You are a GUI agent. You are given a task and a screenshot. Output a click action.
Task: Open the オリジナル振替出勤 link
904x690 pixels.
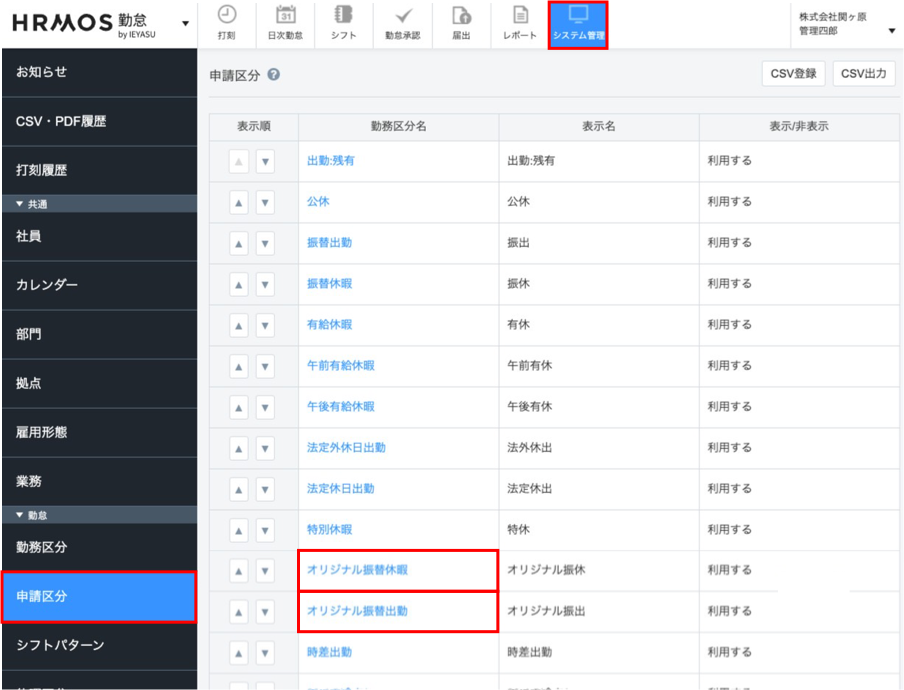(x=357, y=611)
